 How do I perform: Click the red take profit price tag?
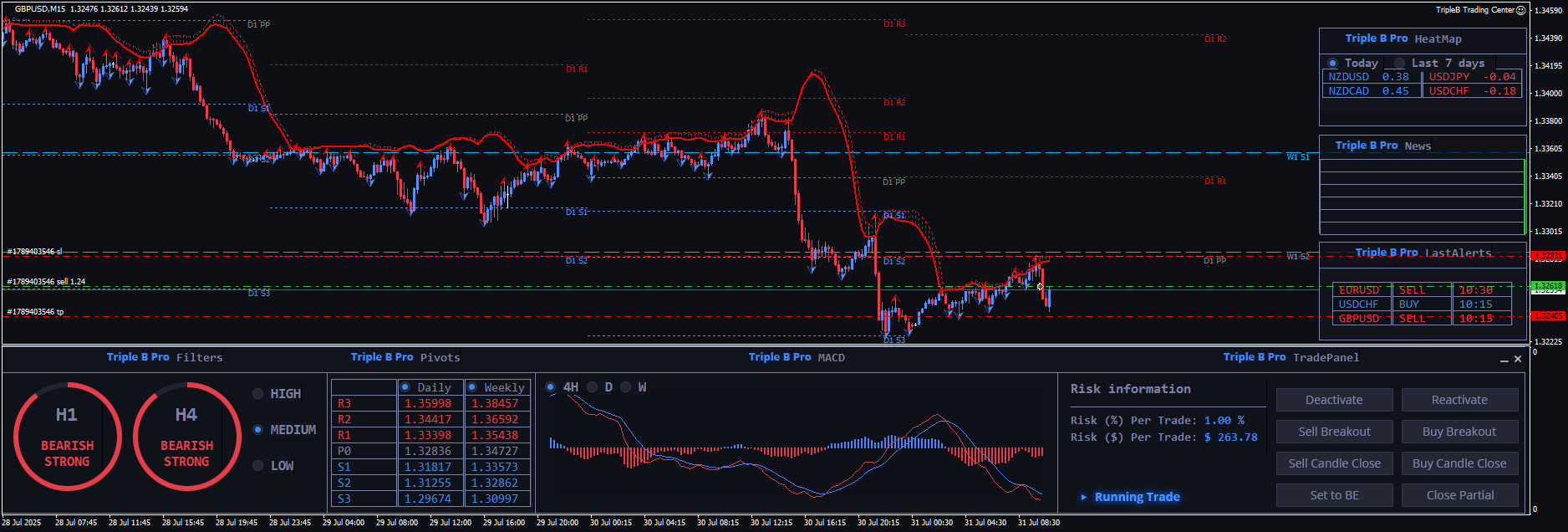pos(1547,316)
